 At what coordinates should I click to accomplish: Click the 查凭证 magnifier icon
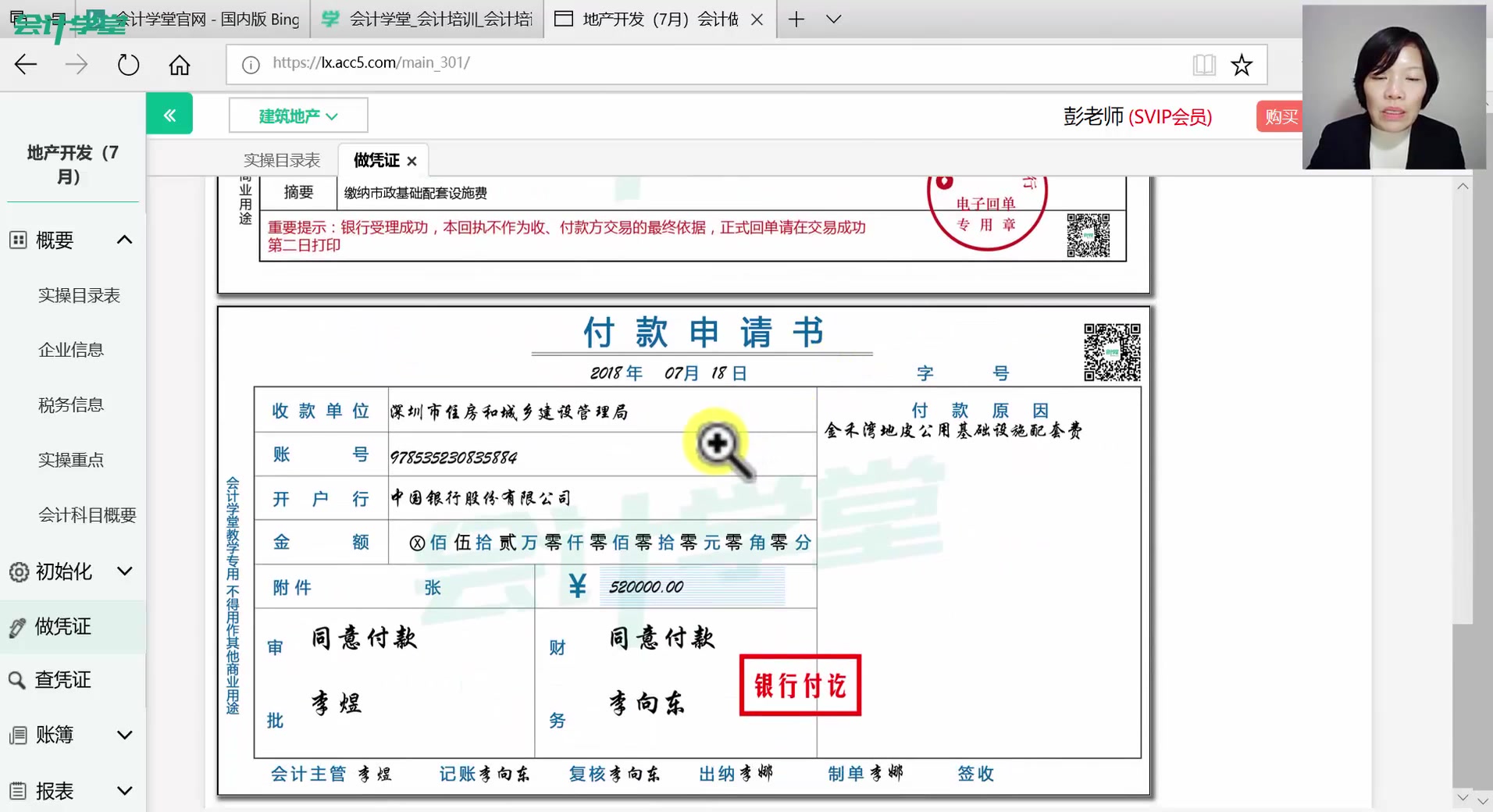[17, 680]
